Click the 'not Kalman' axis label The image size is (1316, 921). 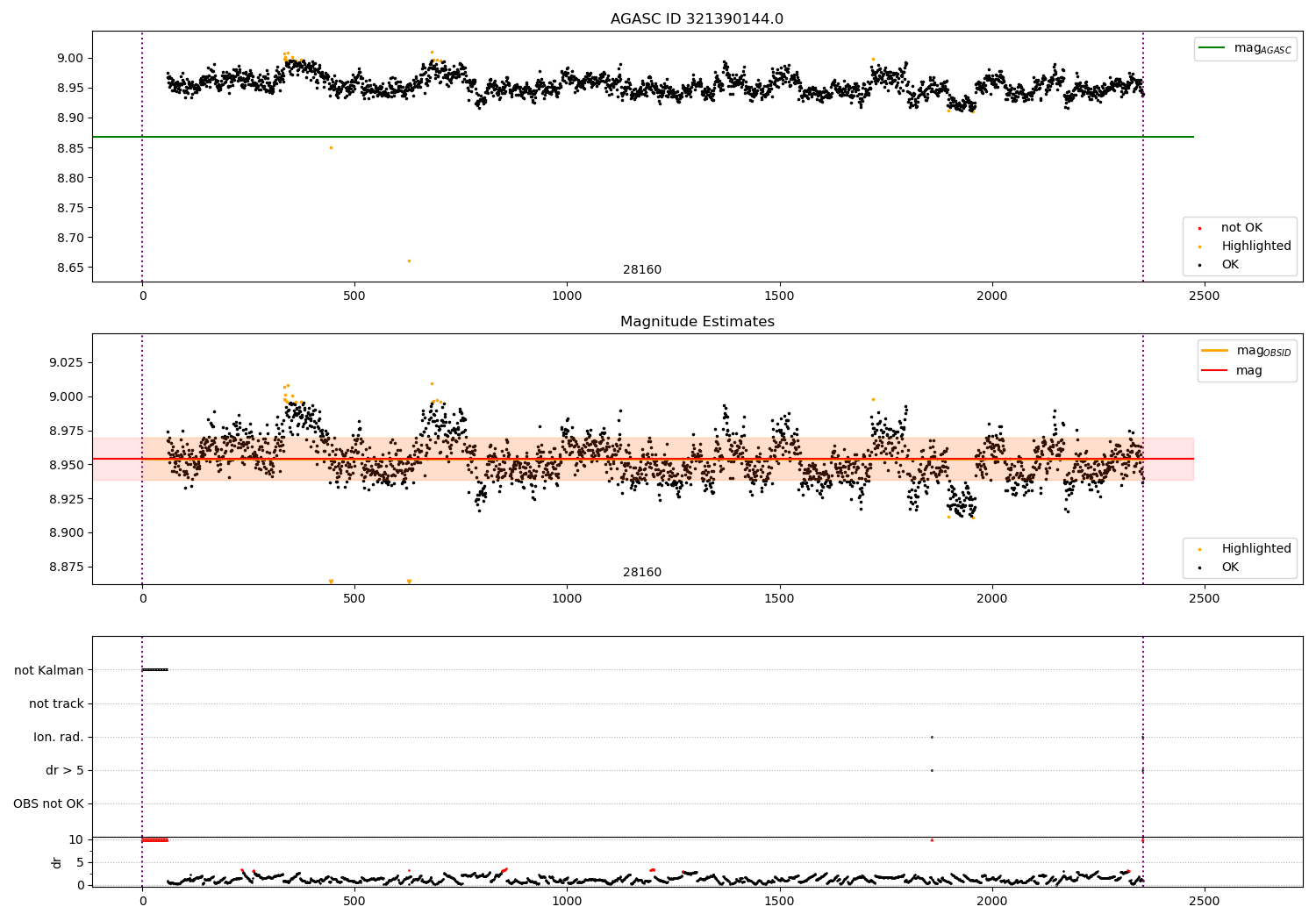pos(49,670)
